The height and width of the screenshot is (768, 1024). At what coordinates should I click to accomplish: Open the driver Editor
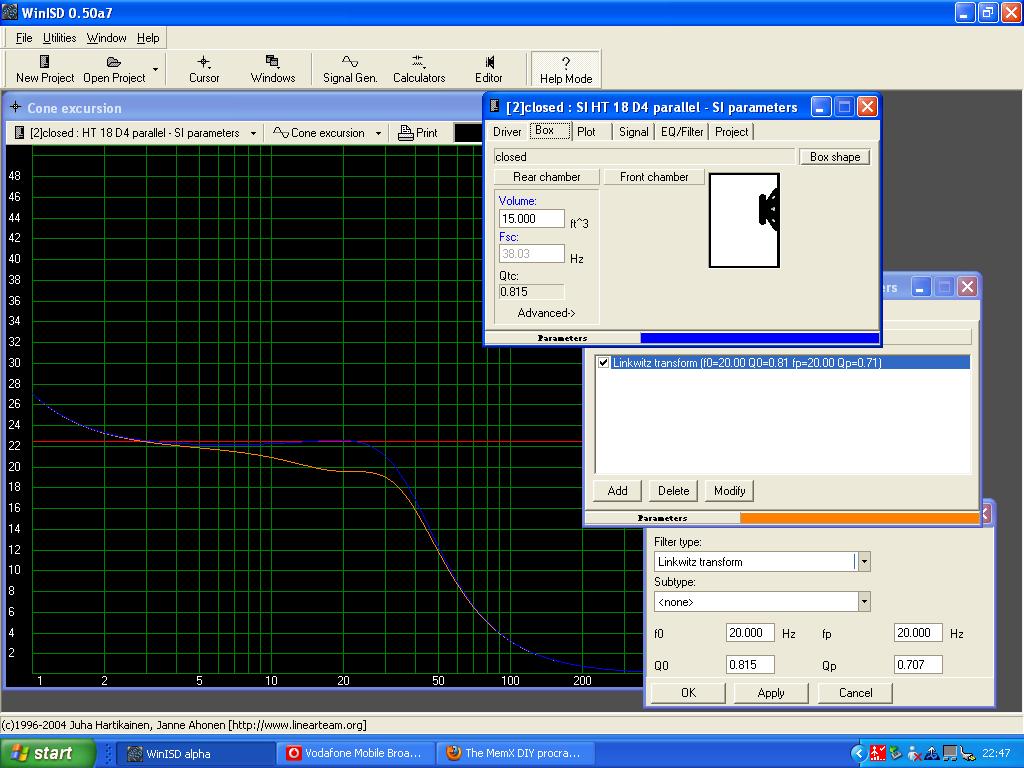(488, 69)
